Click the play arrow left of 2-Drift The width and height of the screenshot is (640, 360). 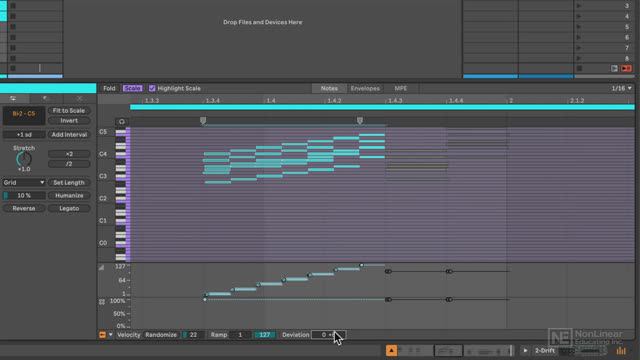[x=525, y=351]
